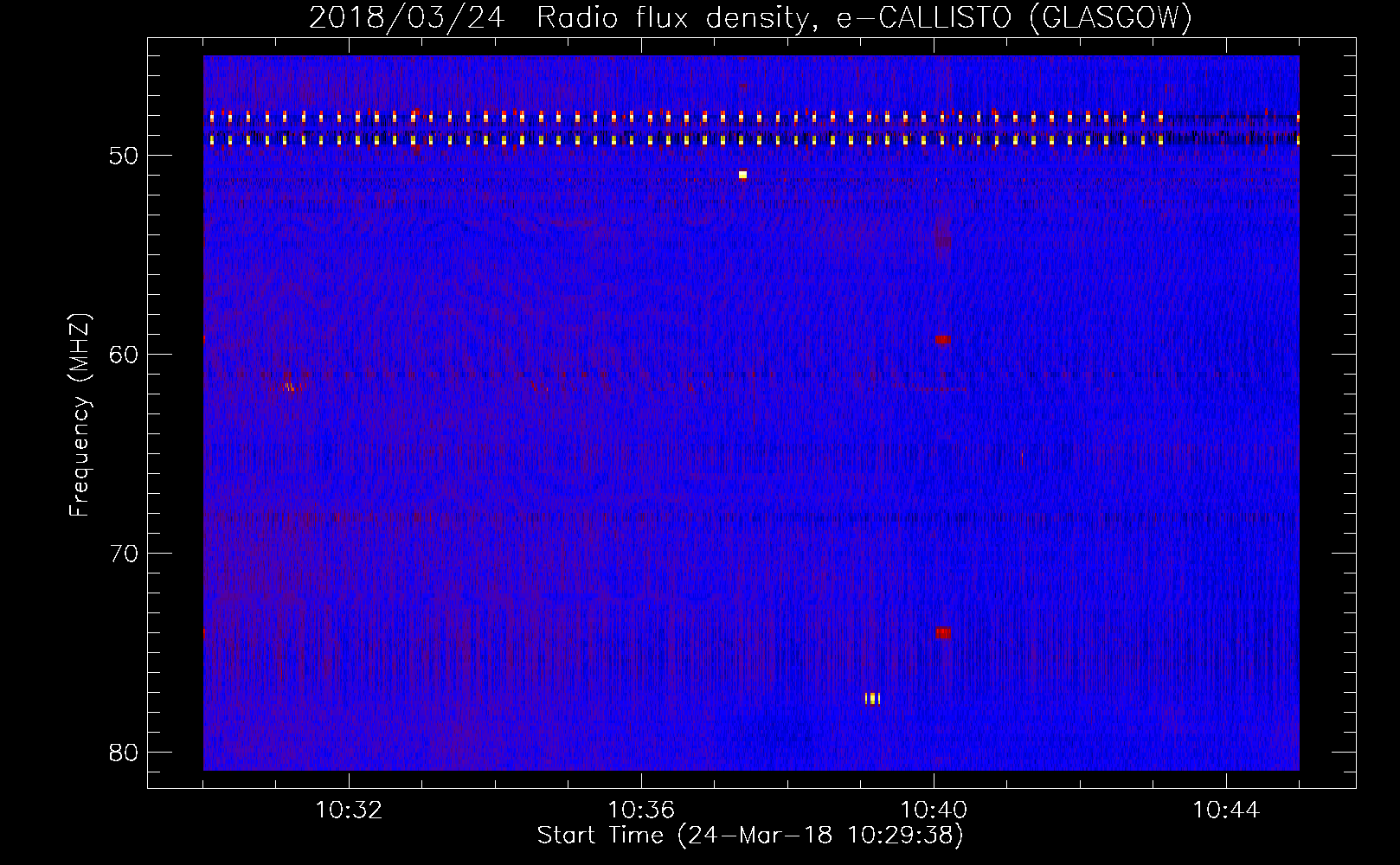Image resolution: width=1400 pixels, height=865 pixels.
Task: Click the red spot near 74 MHz
Action: pos(943,633)
